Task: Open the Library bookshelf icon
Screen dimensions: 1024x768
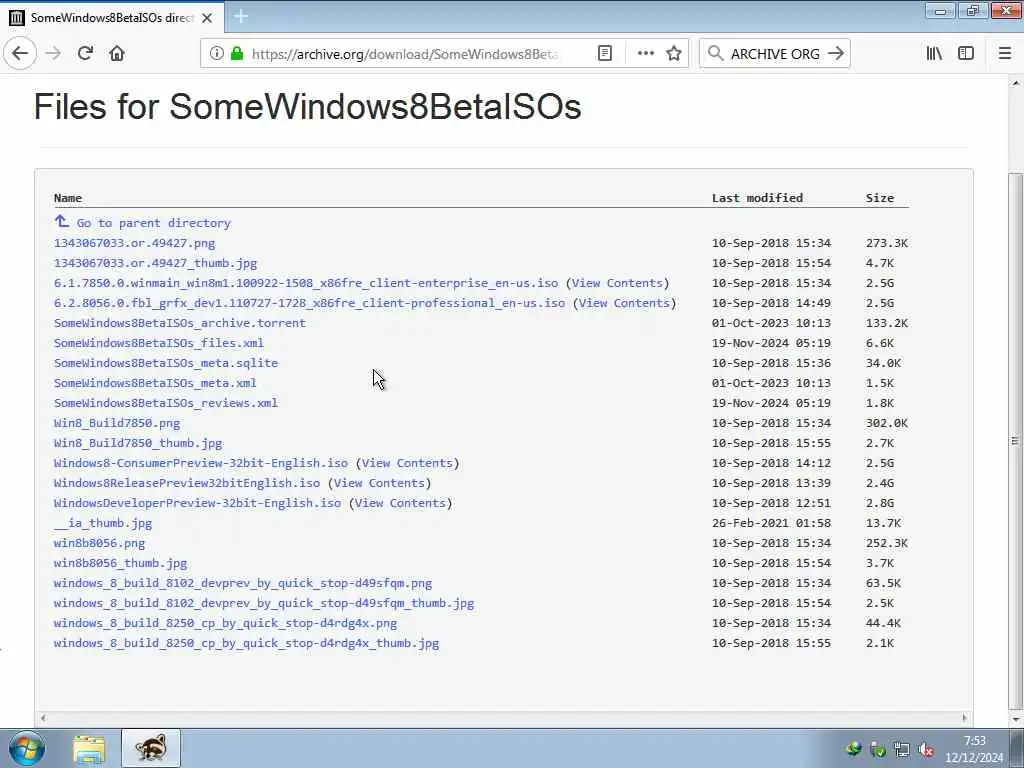Action: pos(934,53)
